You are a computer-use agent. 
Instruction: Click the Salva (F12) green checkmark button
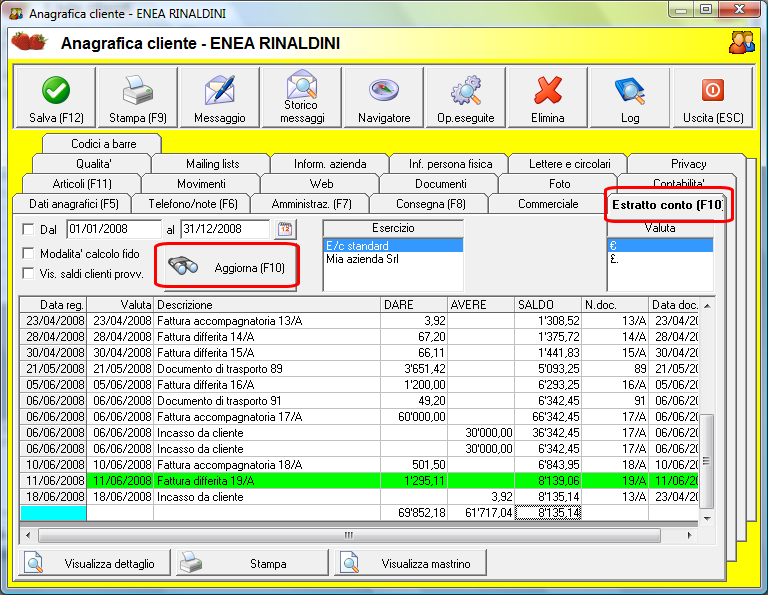[56, 98]
